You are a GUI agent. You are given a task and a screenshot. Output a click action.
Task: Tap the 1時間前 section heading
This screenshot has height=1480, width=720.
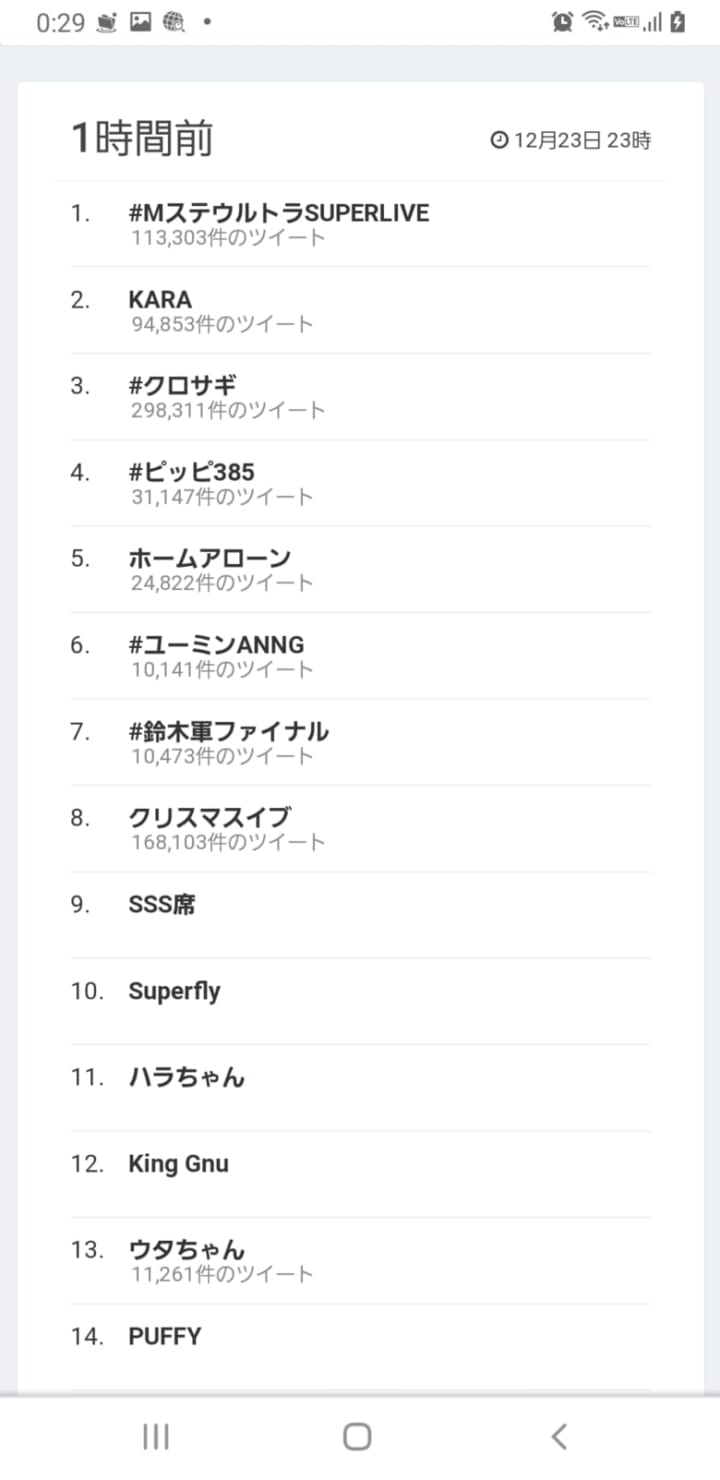click(x=141, y=139)
